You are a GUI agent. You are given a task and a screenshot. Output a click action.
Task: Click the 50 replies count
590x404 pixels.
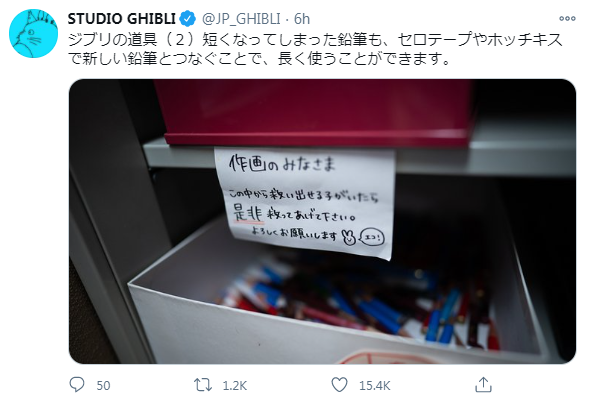[103, 386]
